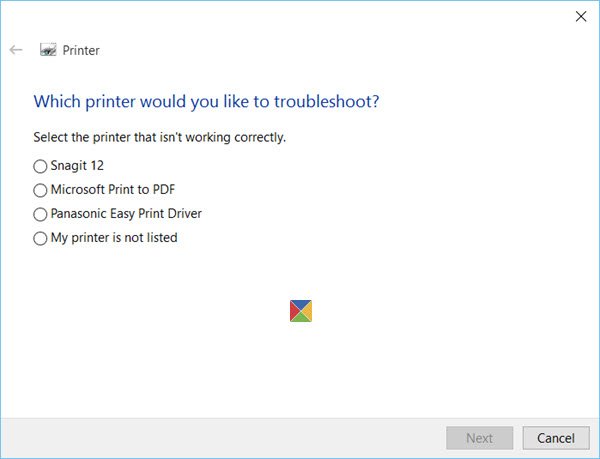
Task: Select the Snagit 12 radio button
Action: [40, 166]
